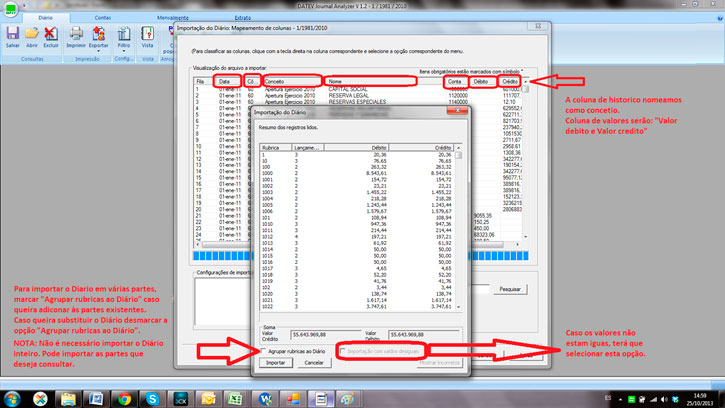The image size is (725, 408).
Task: Show hidden system tray icons arrow
Action: [620, 400]
